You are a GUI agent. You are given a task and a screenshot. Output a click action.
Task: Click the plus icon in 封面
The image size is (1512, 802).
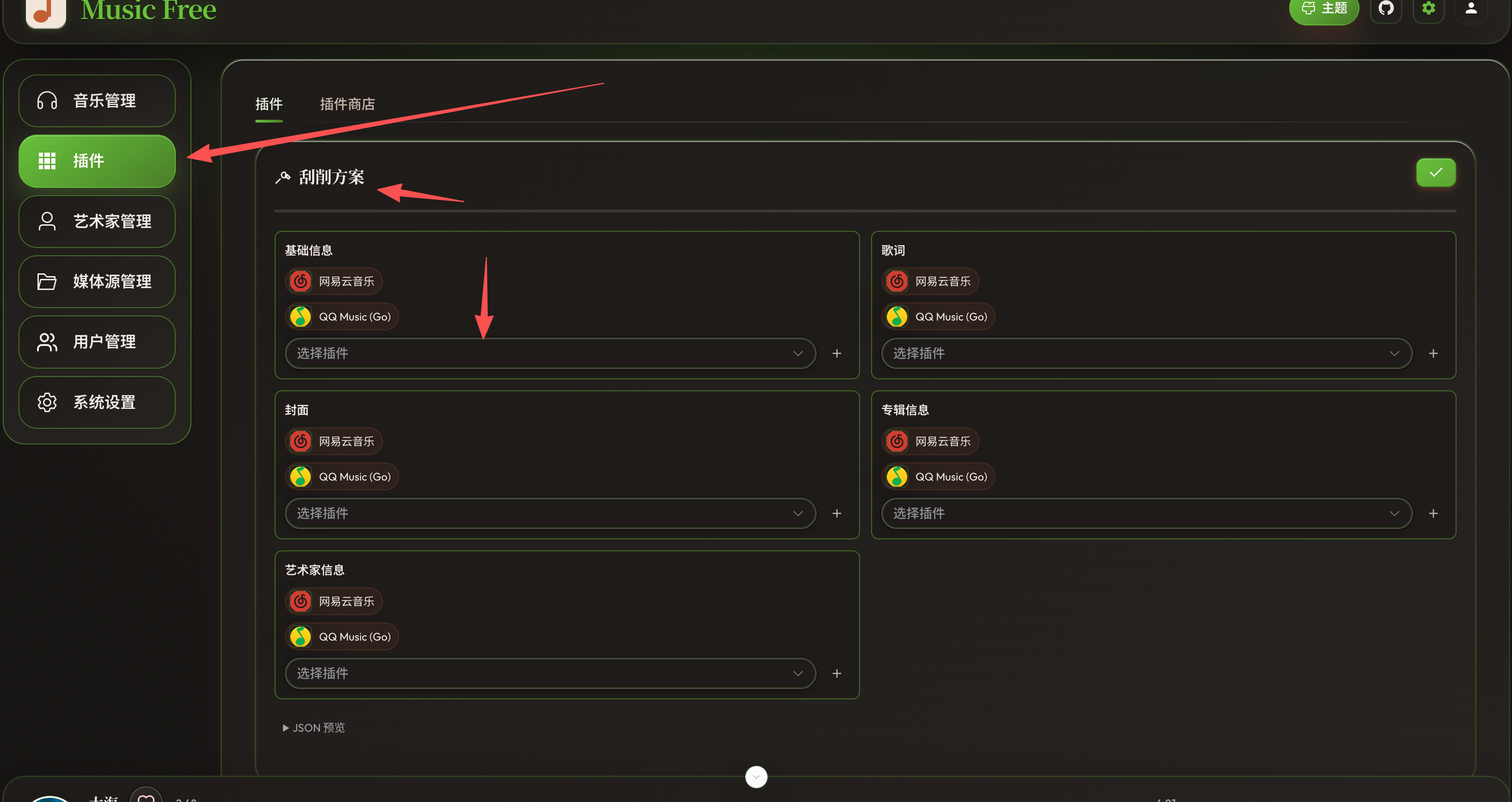point(837,514)
